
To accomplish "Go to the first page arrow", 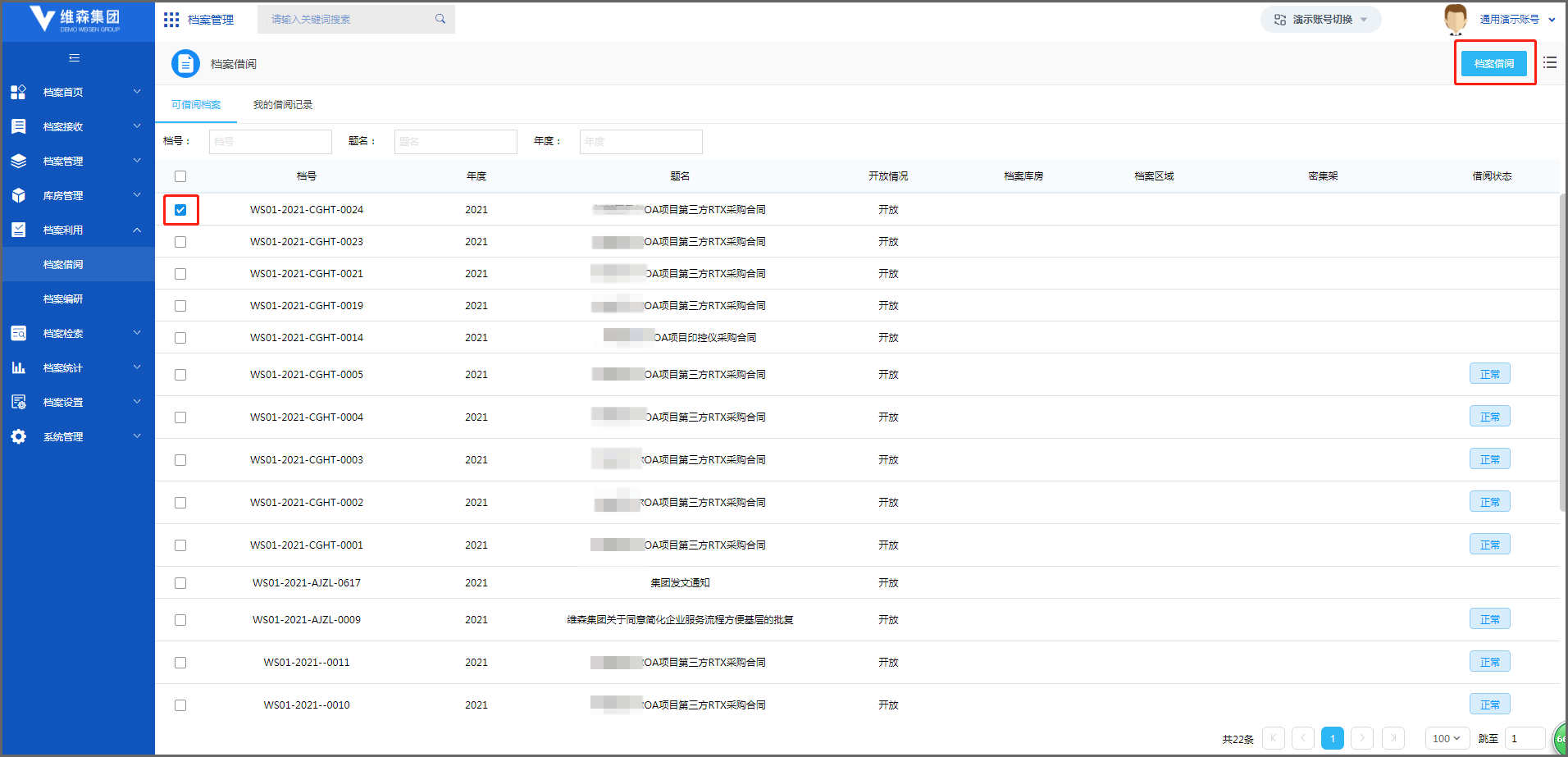I will [1274, 738].
